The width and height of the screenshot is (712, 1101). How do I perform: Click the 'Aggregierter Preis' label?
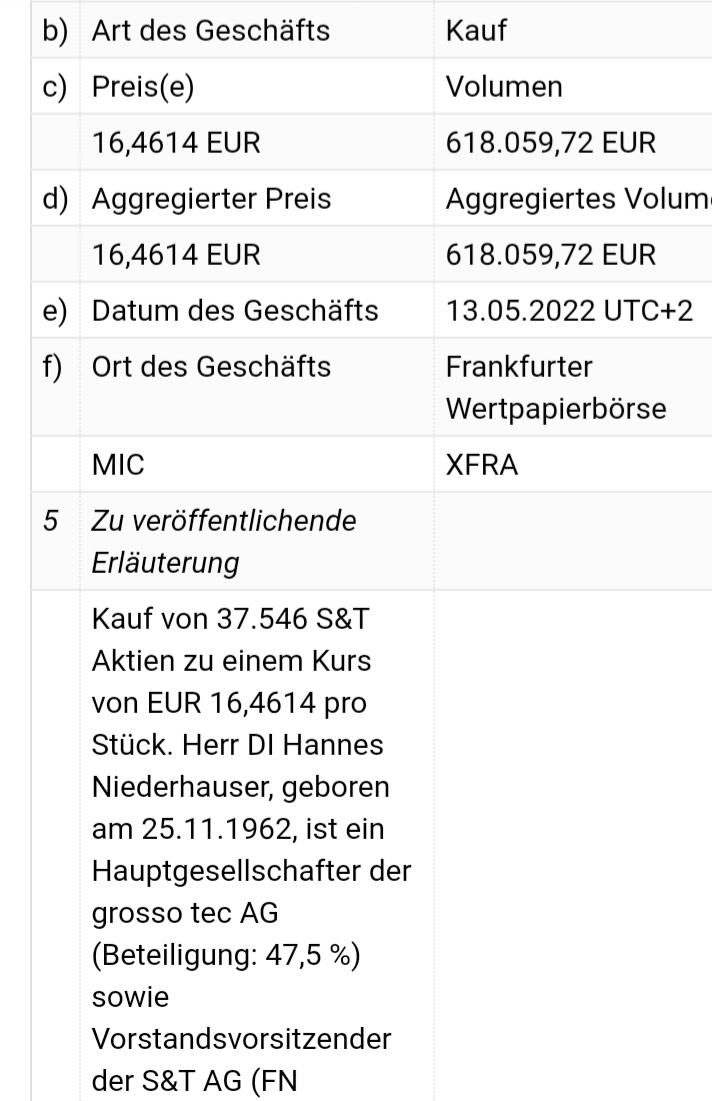[x=211, y=199]
